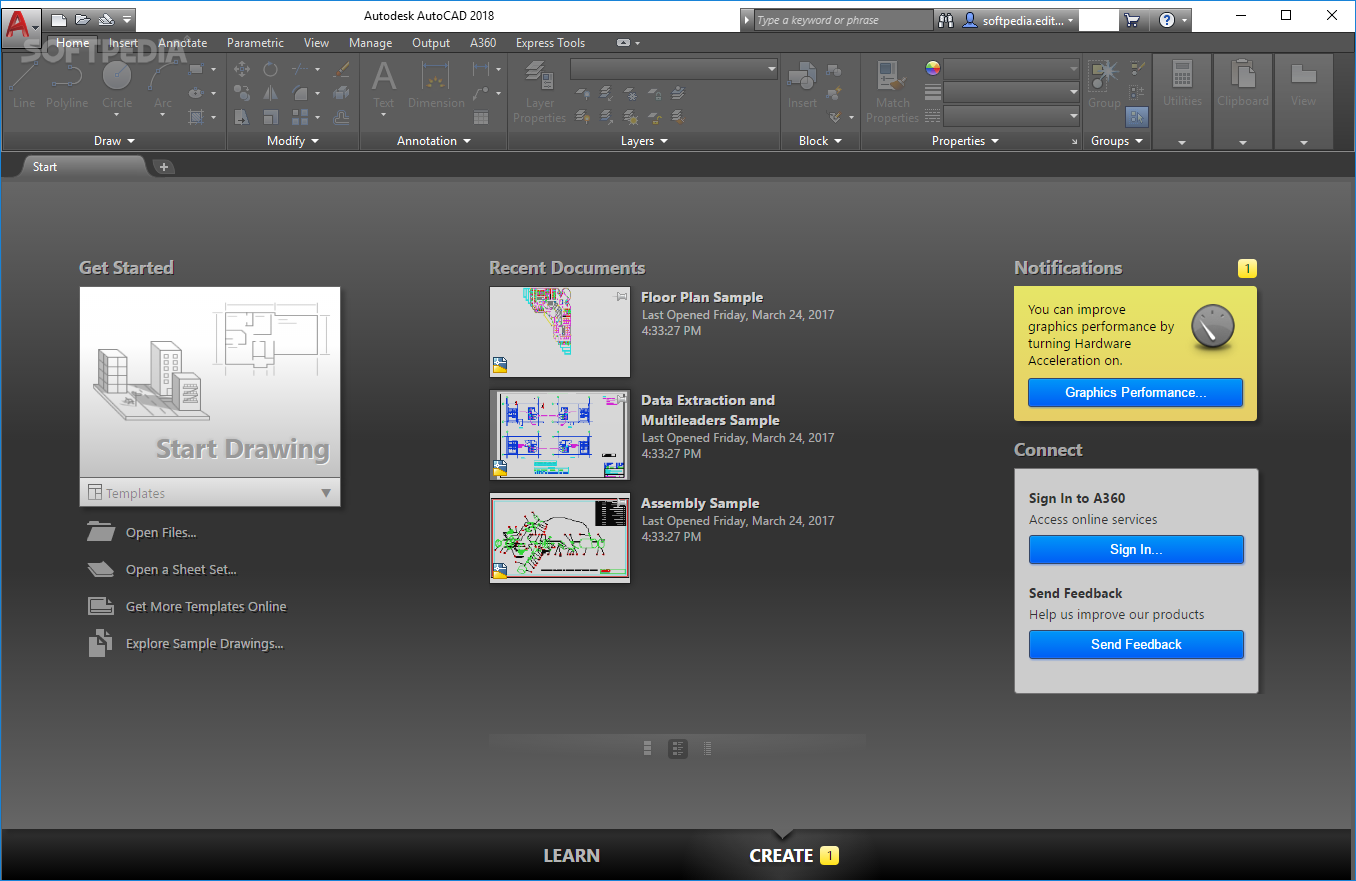Select the Stretch tool icon
This screenshot has height=881, width=1356.
tap(242, 117)
